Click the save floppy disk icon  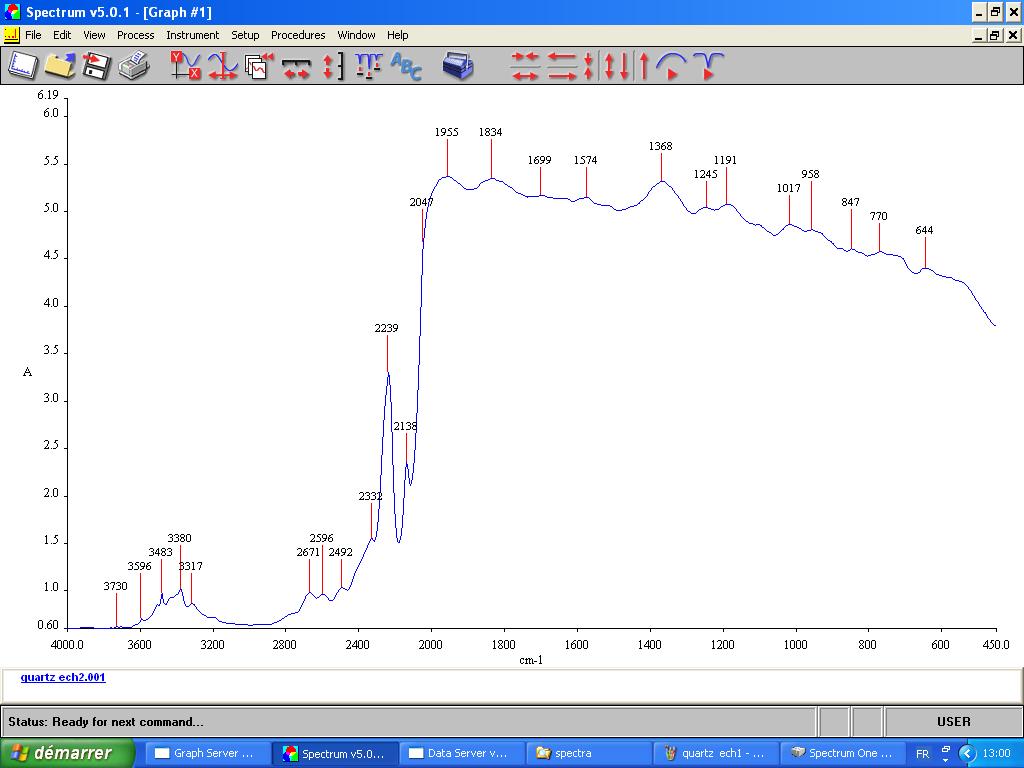point(96,66)
